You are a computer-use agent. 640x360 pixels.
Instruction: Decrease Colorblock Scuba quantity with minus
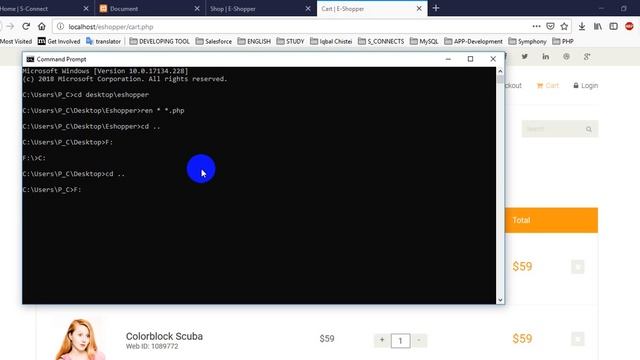click(419, 340)
